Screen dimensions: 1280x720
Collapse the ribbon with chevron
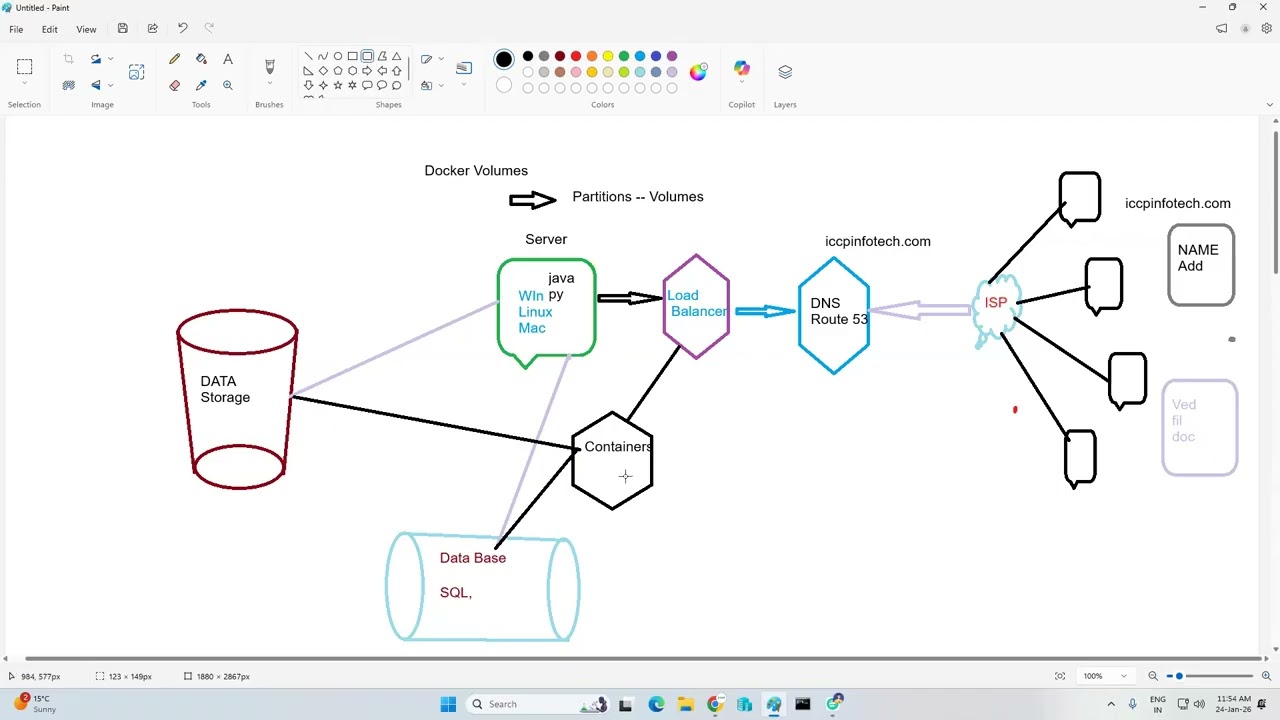click(x=1270, y=104)
